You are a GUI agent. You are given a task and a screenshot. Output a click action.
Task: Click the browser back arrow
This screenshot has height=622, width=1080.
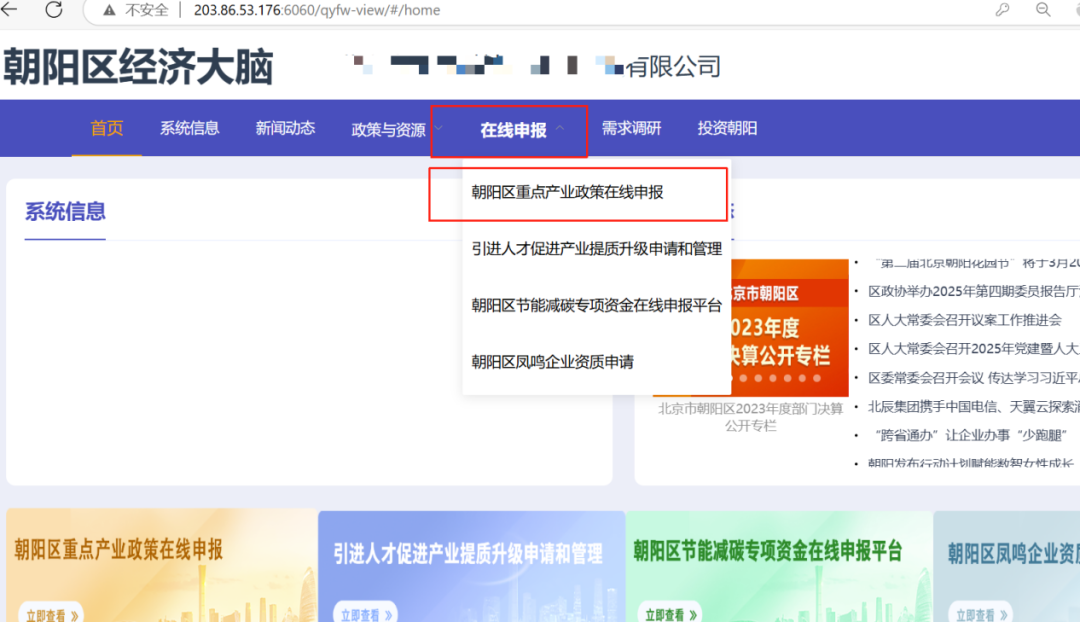pos(9,10)
